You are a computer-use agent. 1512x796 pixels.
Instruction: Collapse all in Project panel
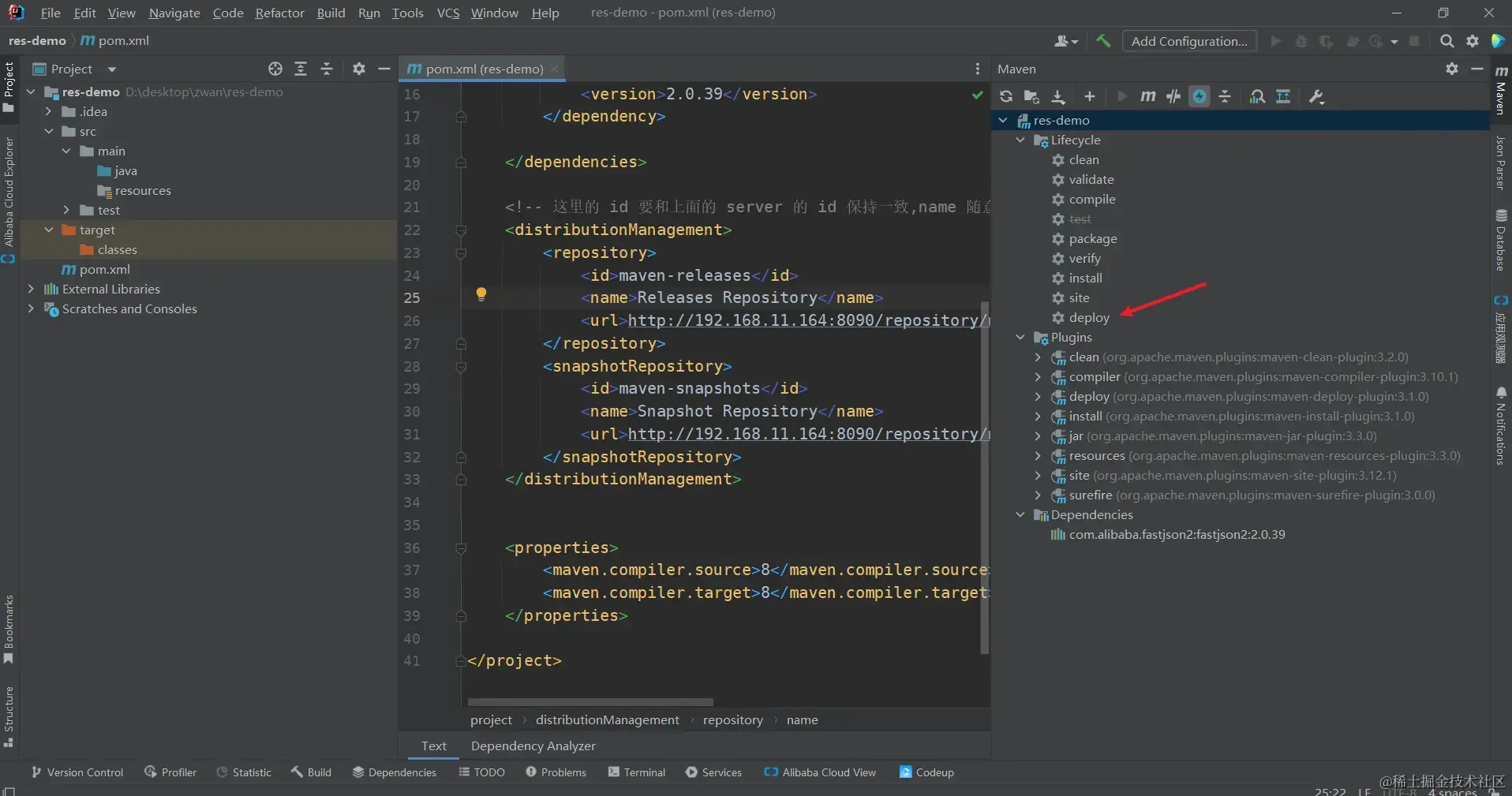click(327, 69)
